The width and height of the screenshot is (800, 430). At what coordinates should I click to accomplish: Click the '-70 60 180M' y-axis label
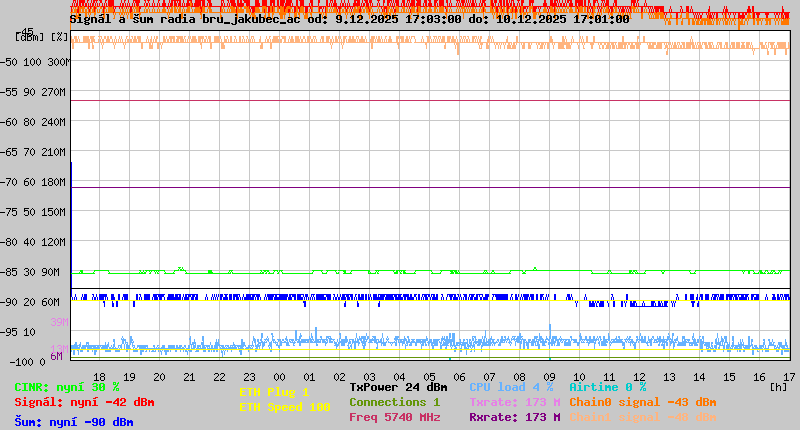pos(33,182)
